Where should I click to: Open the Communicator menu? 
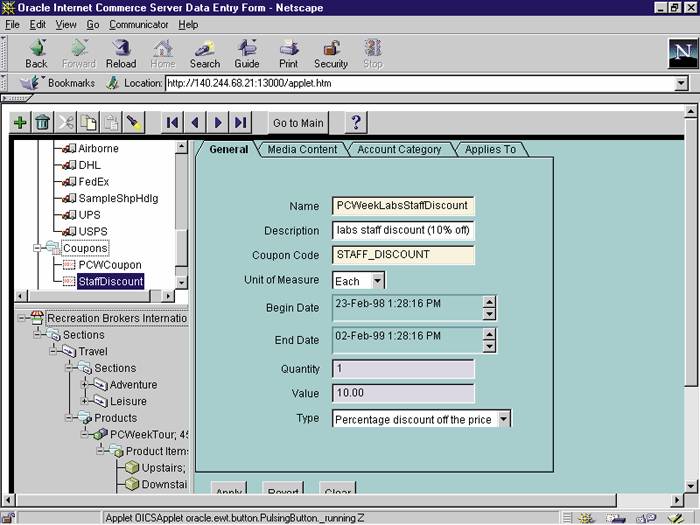139,25
